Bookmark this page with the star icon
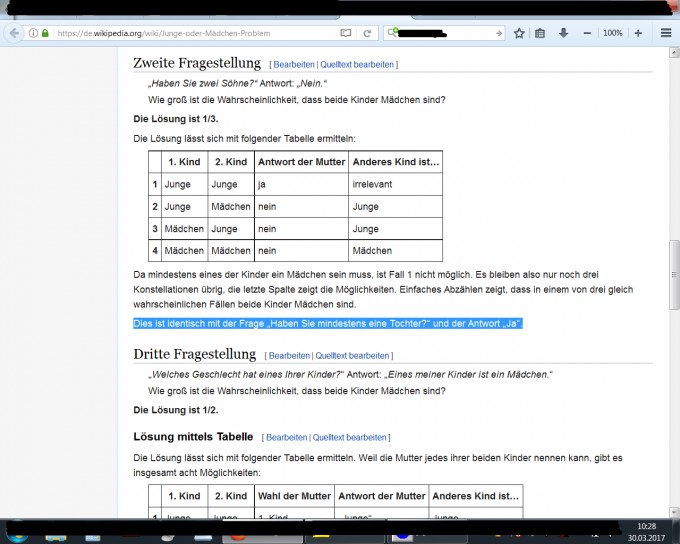This screenshot has height=544, width=680. click(519, 33)
